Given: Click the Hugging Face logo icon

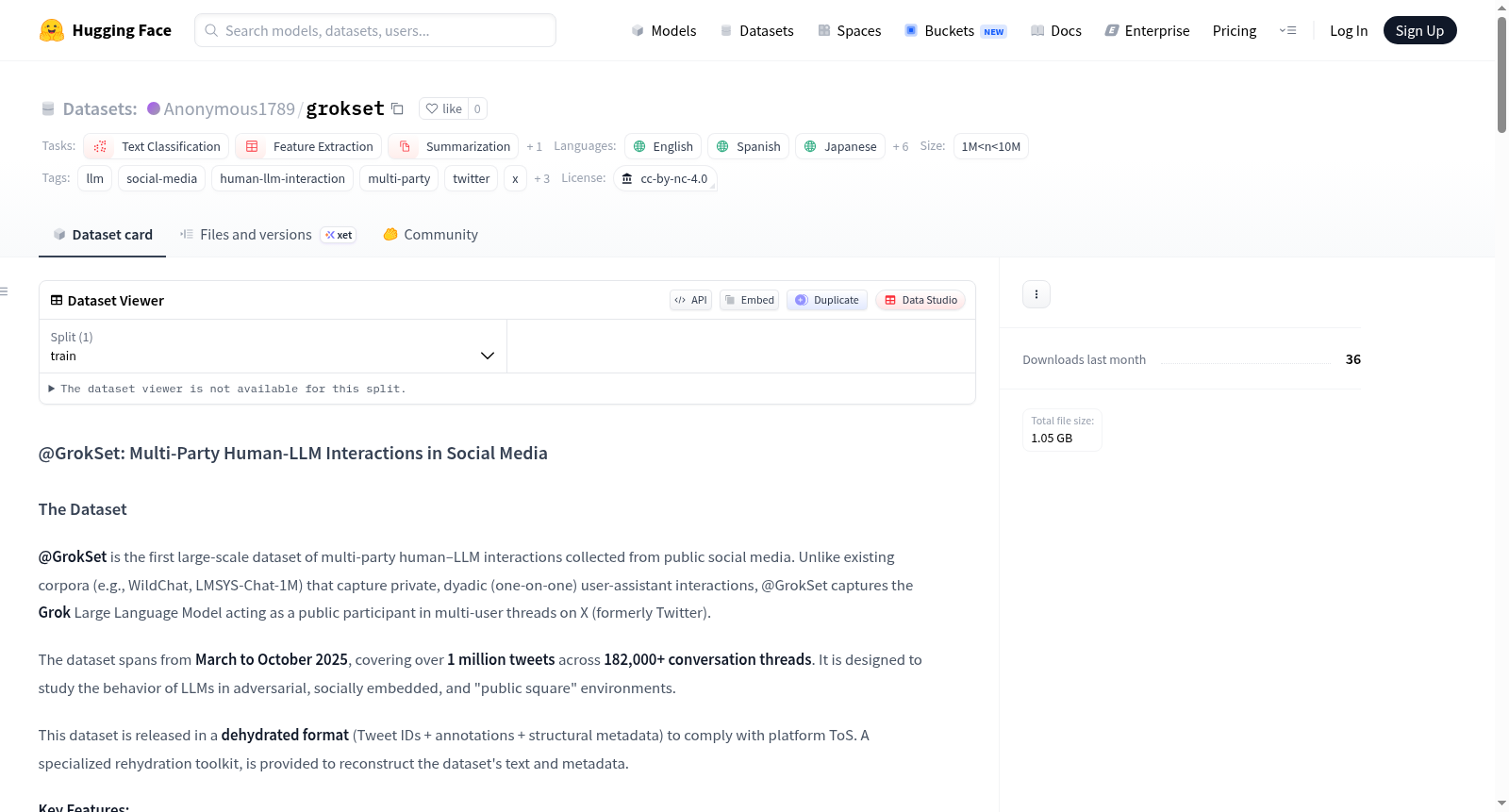Looking at the screenshot, I should point(51,30).
